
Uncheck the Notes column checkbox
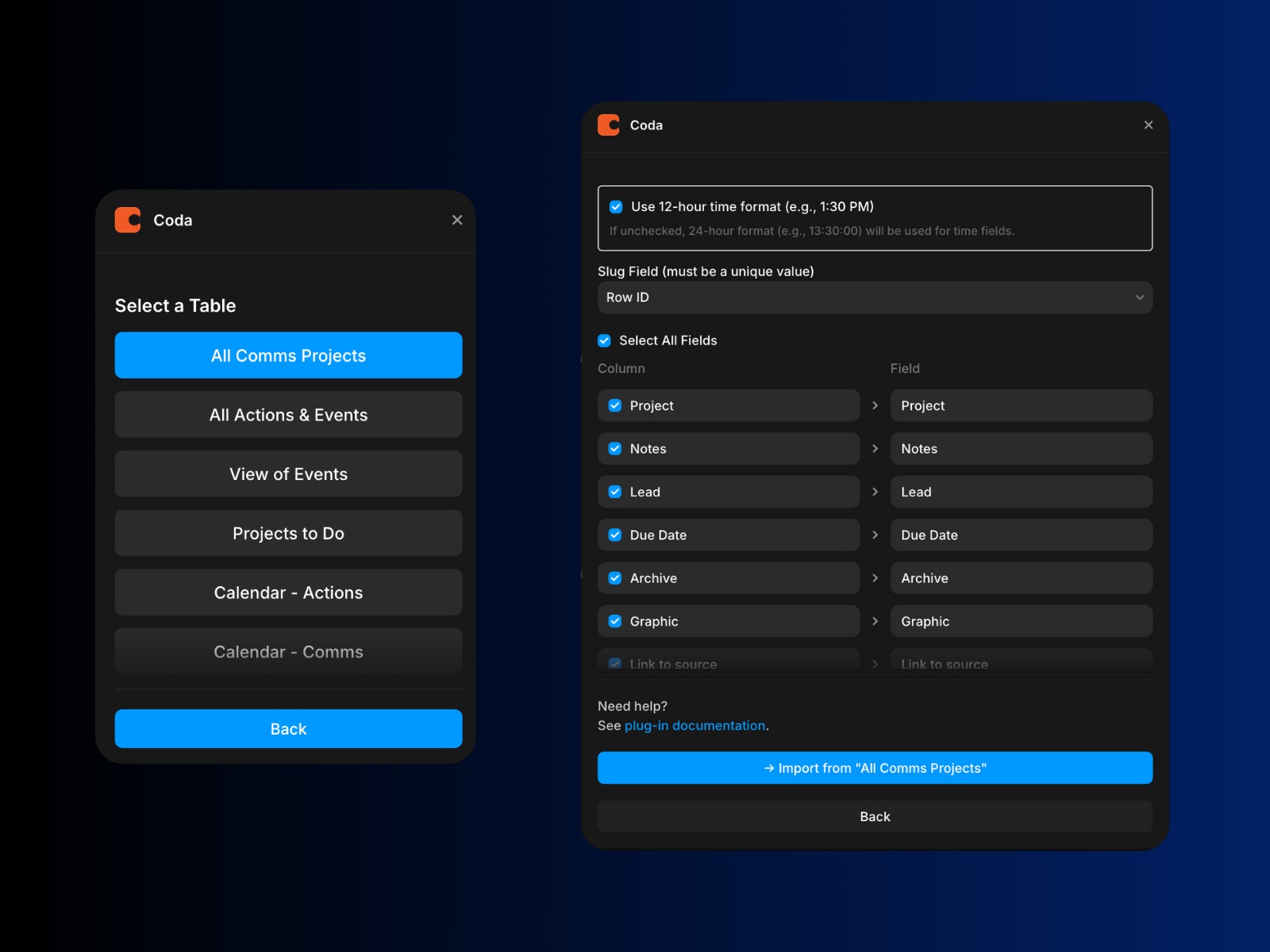[615, 448]
